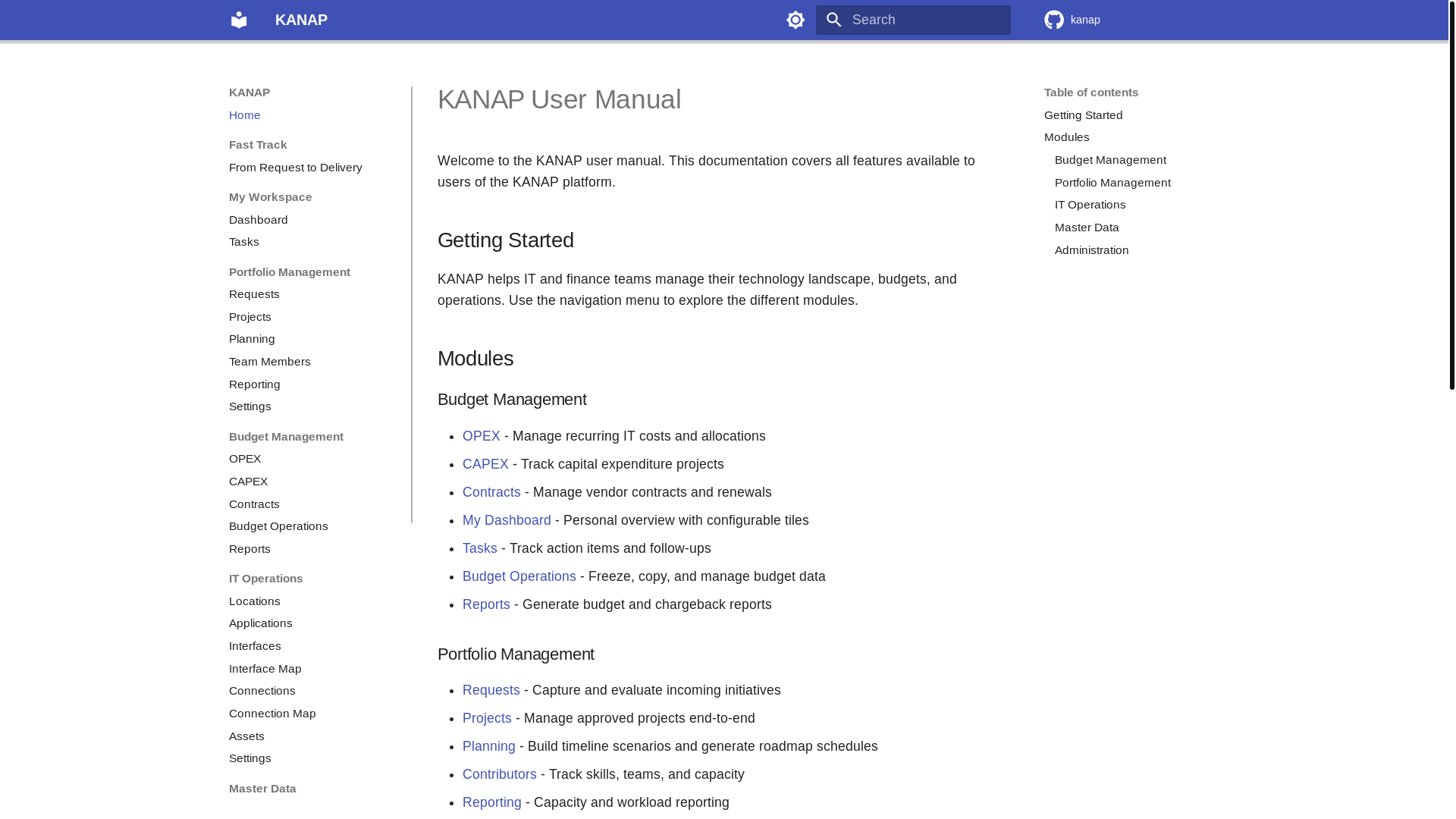
Task: Open Connection Map in the sidebar
Action: (272, 714)
